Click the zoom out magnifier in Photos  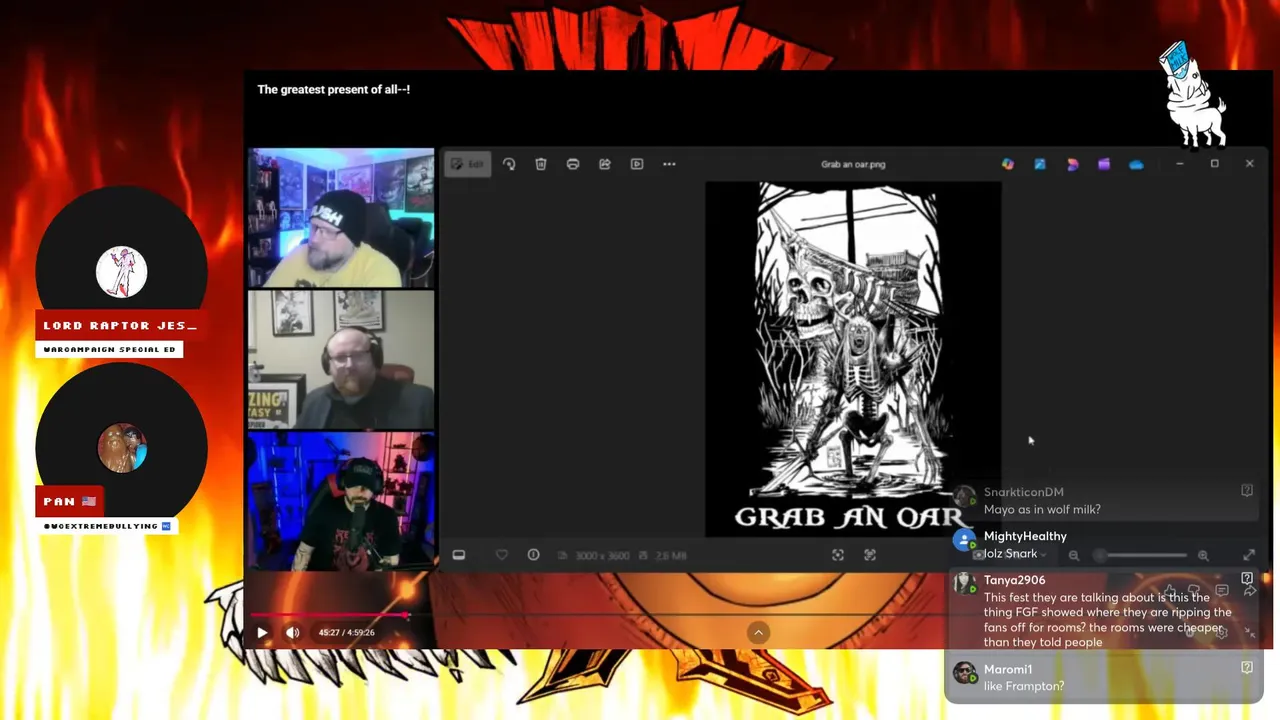pos(1074,555)
